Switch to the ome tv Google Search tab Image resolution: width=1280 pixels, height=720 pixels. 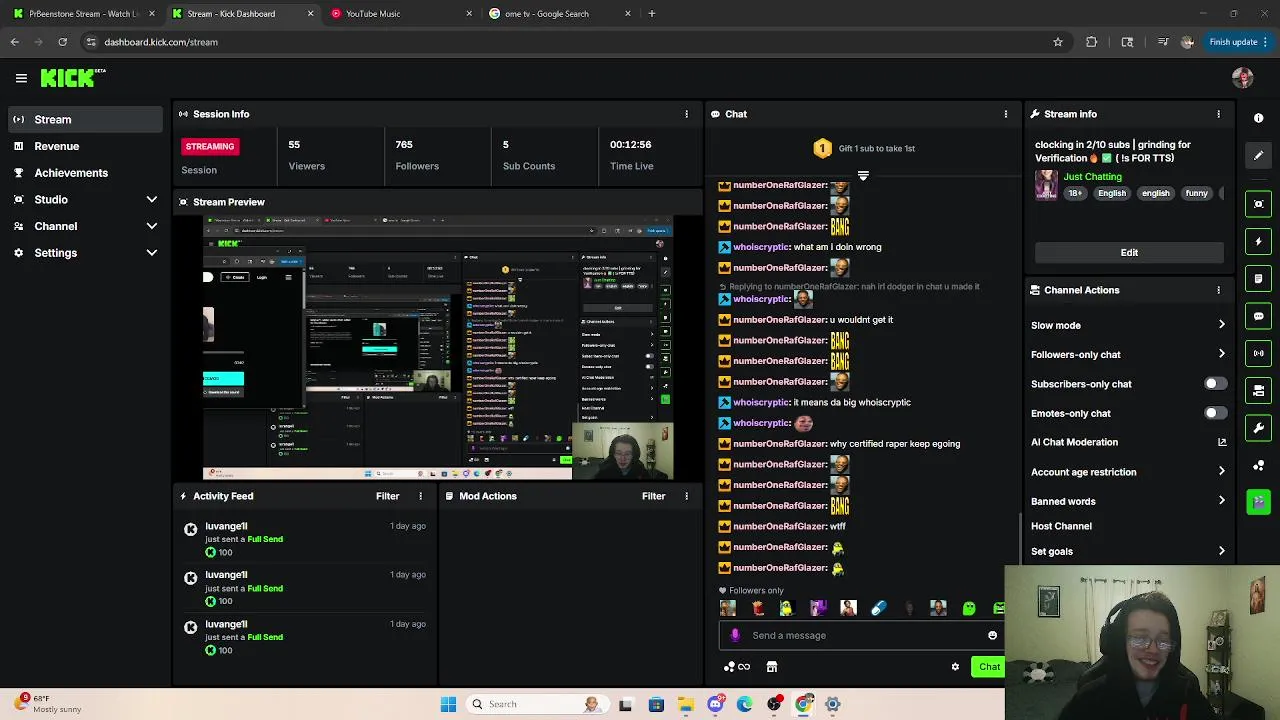[560, 14]
